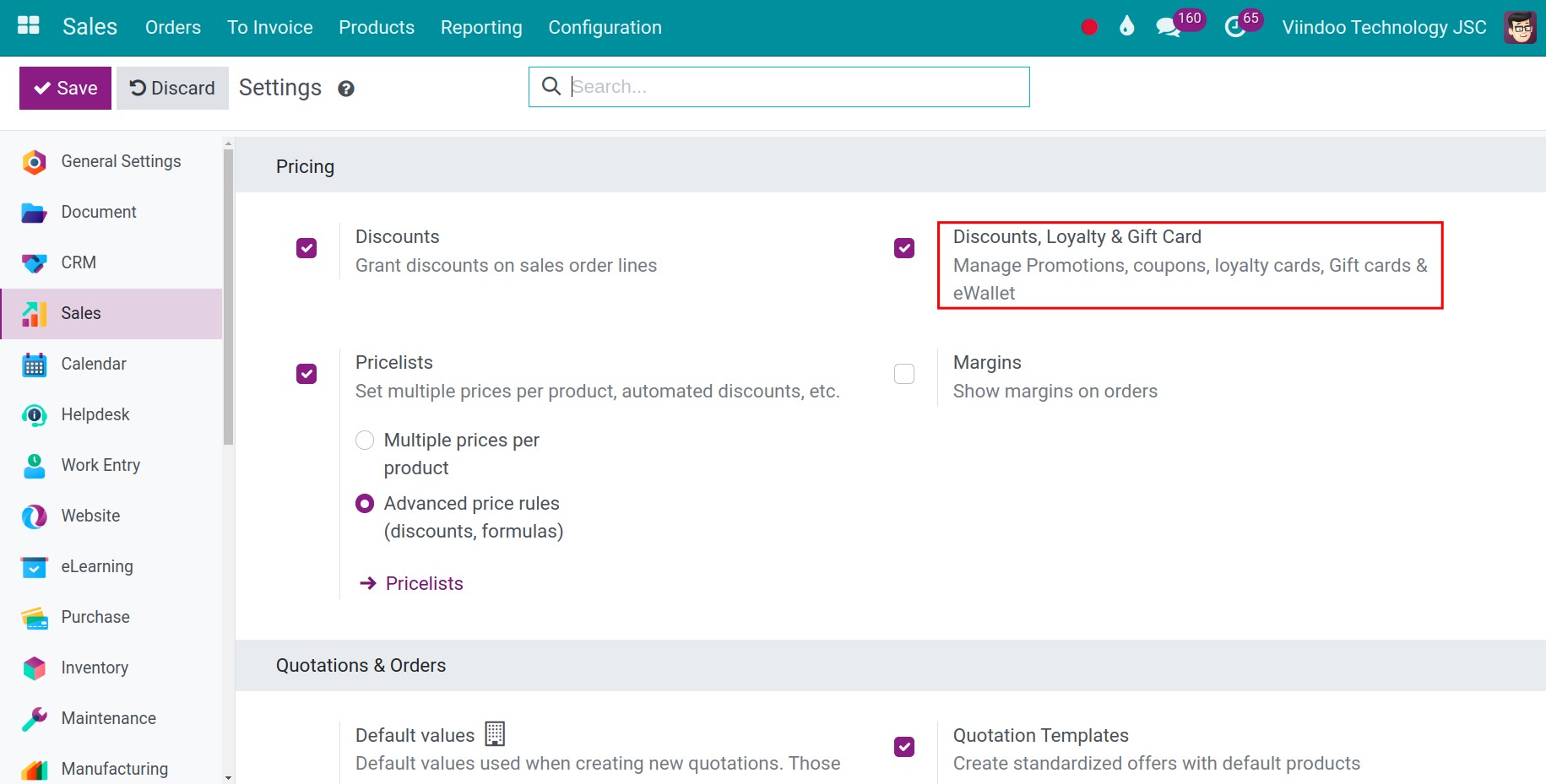The width and height of the screenshot is (1546, 784).
Task: Open the Reporting menu
Action: point(481,27)
